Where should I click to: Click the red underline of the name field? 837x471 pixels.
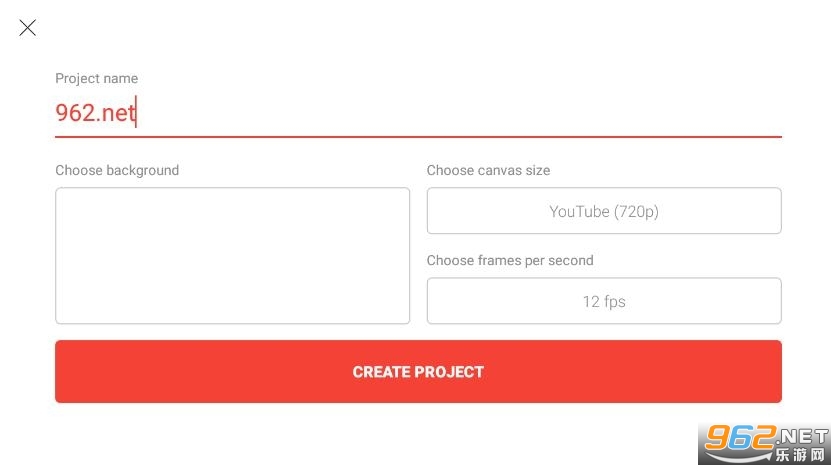pyautogui.click(x=418, y=137)
